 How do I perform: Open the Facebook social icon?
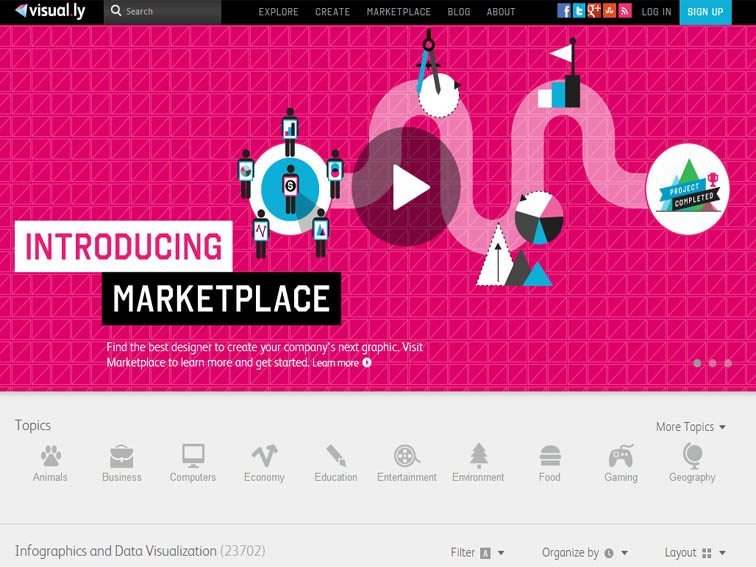564,11
